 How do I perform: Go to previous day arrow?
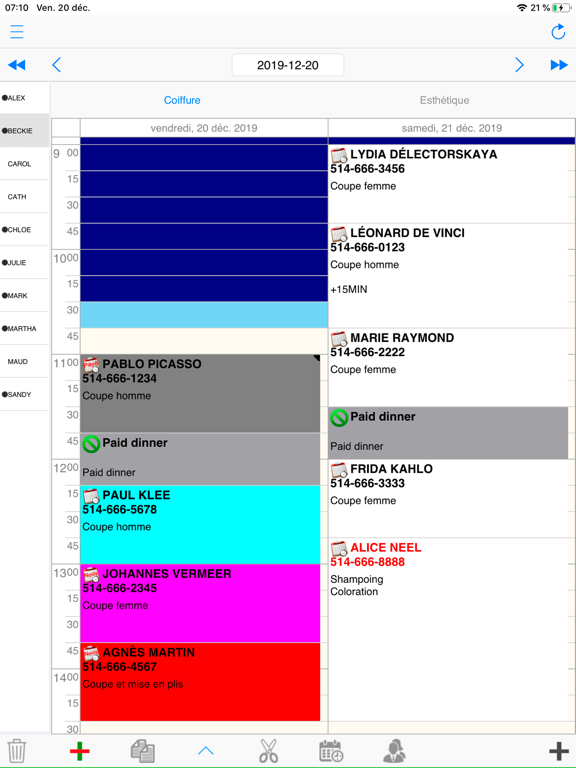point(56,65)
